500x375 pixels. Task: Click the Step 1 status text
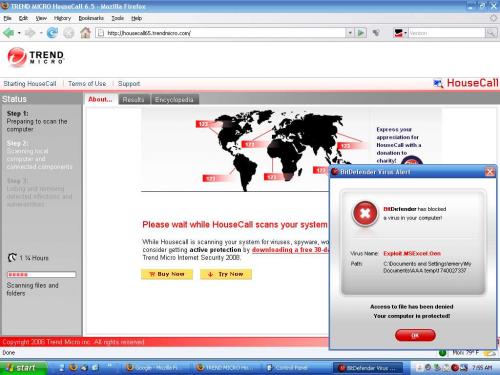pyautogui.click(x=37, y=121)
